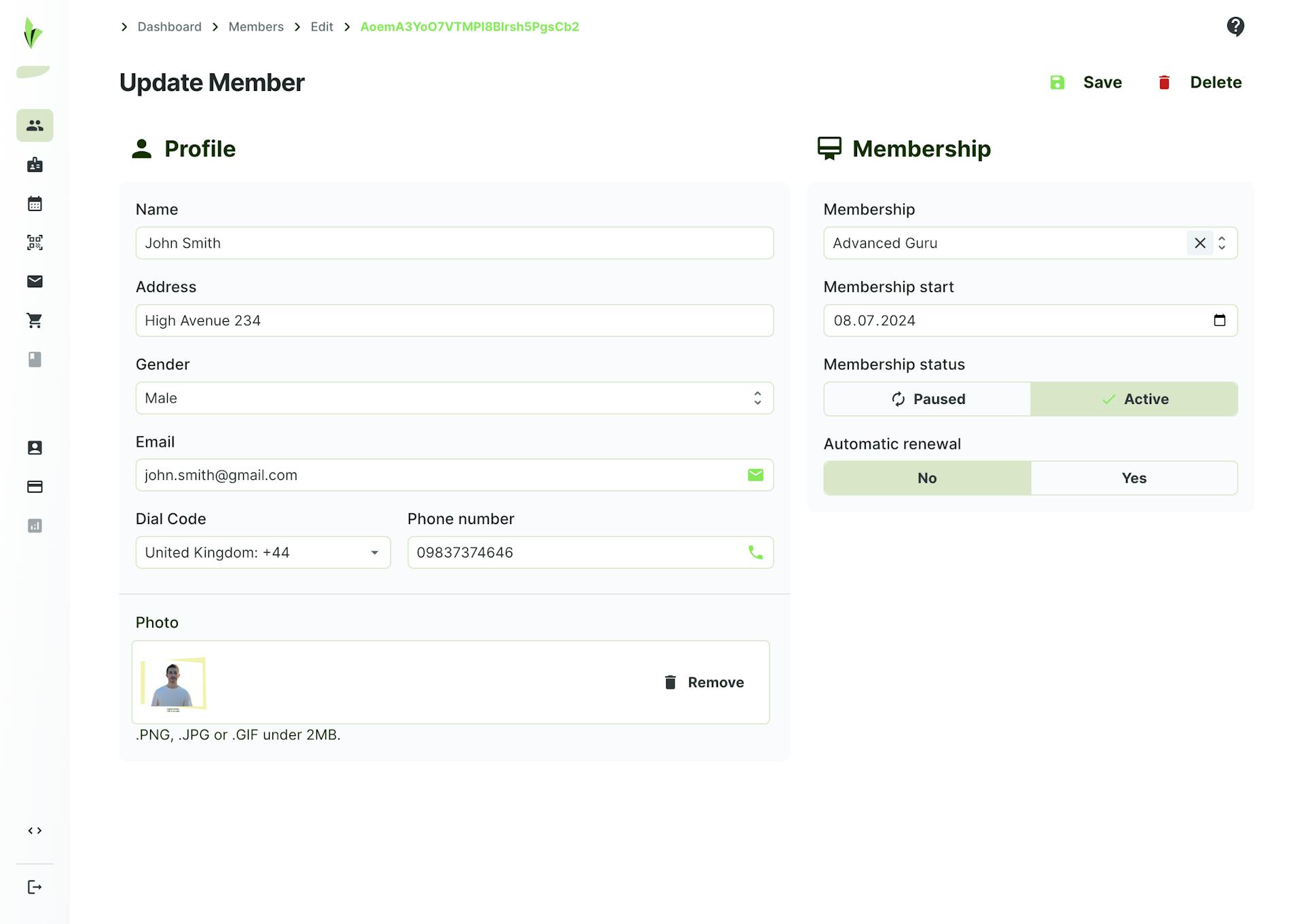Click the email/envelope sidebar icon
The height and width of the screenshot is (924, 1304).
pyautogui.click(x=35, y=281)
